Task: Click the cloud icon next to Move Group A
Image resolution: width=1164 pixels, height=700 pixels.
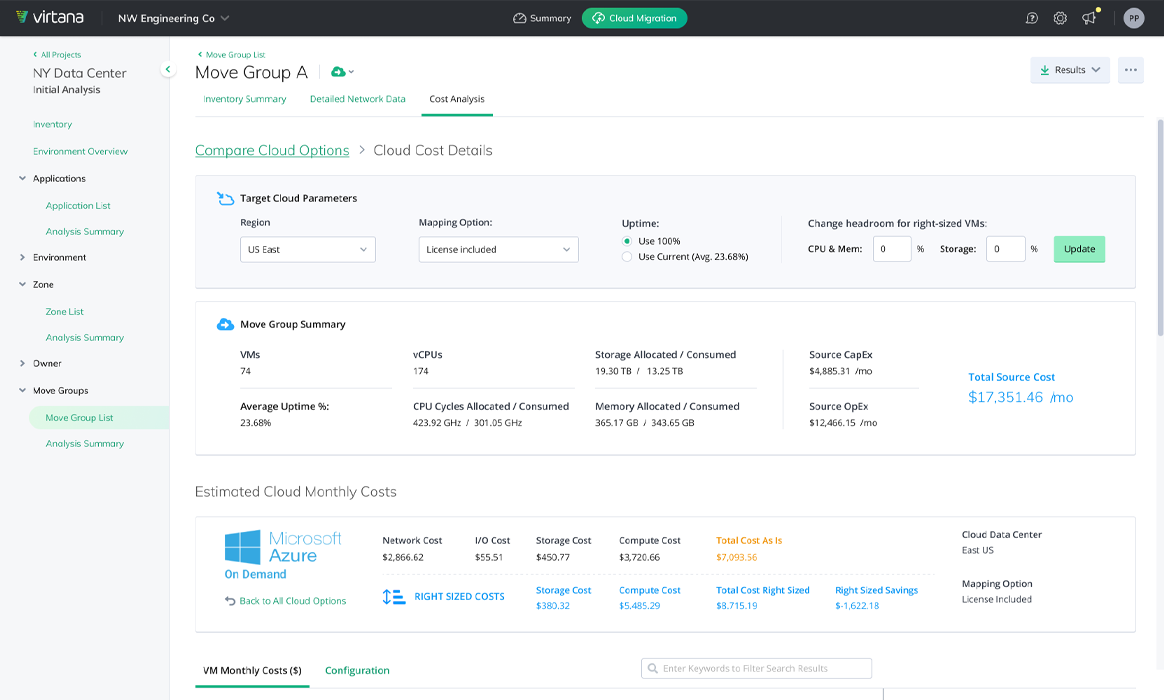Action: coord(341,72)
